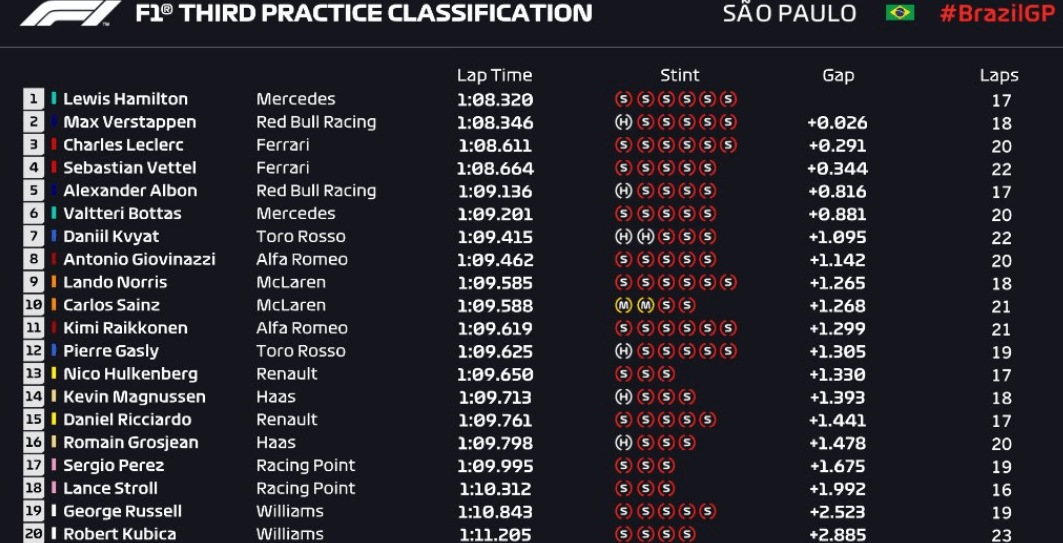The image size is (1063, 543).
Task: Click Sebastian Vettel's lap time 1:08.664
Action: (495, 169)
